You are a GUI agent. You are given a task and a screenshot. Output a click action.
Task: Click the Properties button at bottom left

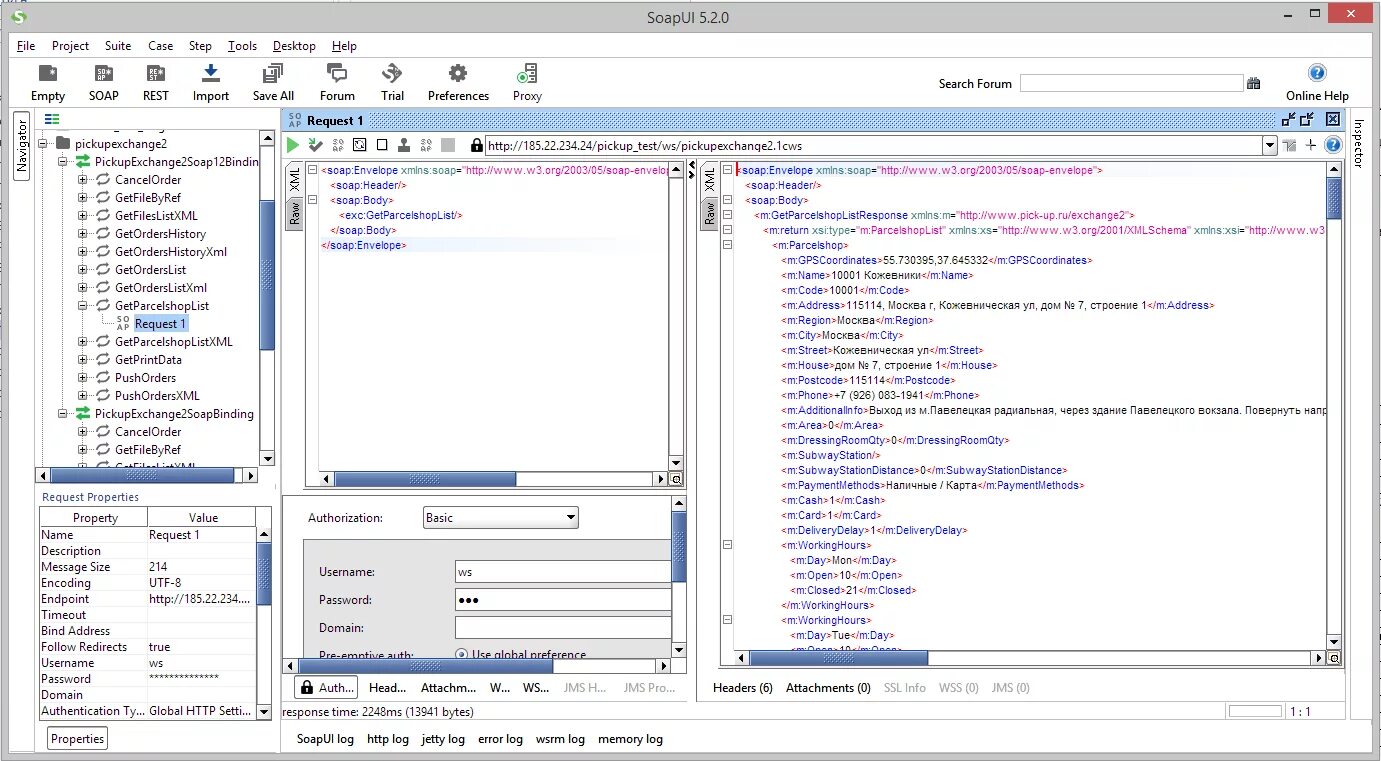pos(77,739)
